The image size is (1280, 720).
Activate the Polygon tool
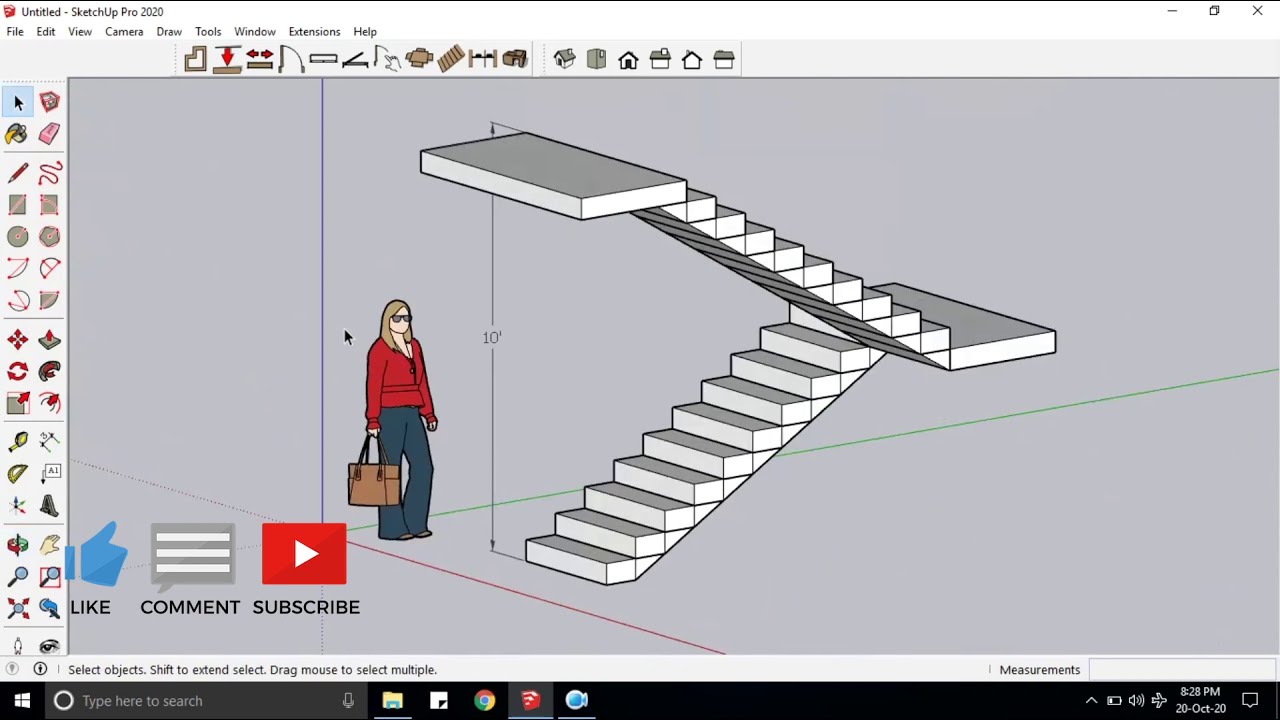point(50,237)
